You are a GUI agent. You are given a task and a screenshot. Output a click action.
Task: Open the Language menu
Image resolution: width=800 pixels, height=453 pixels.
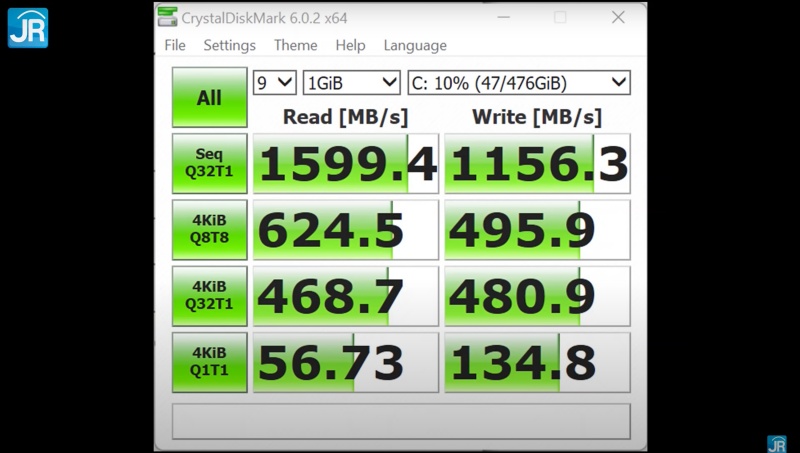pos(415,45)
